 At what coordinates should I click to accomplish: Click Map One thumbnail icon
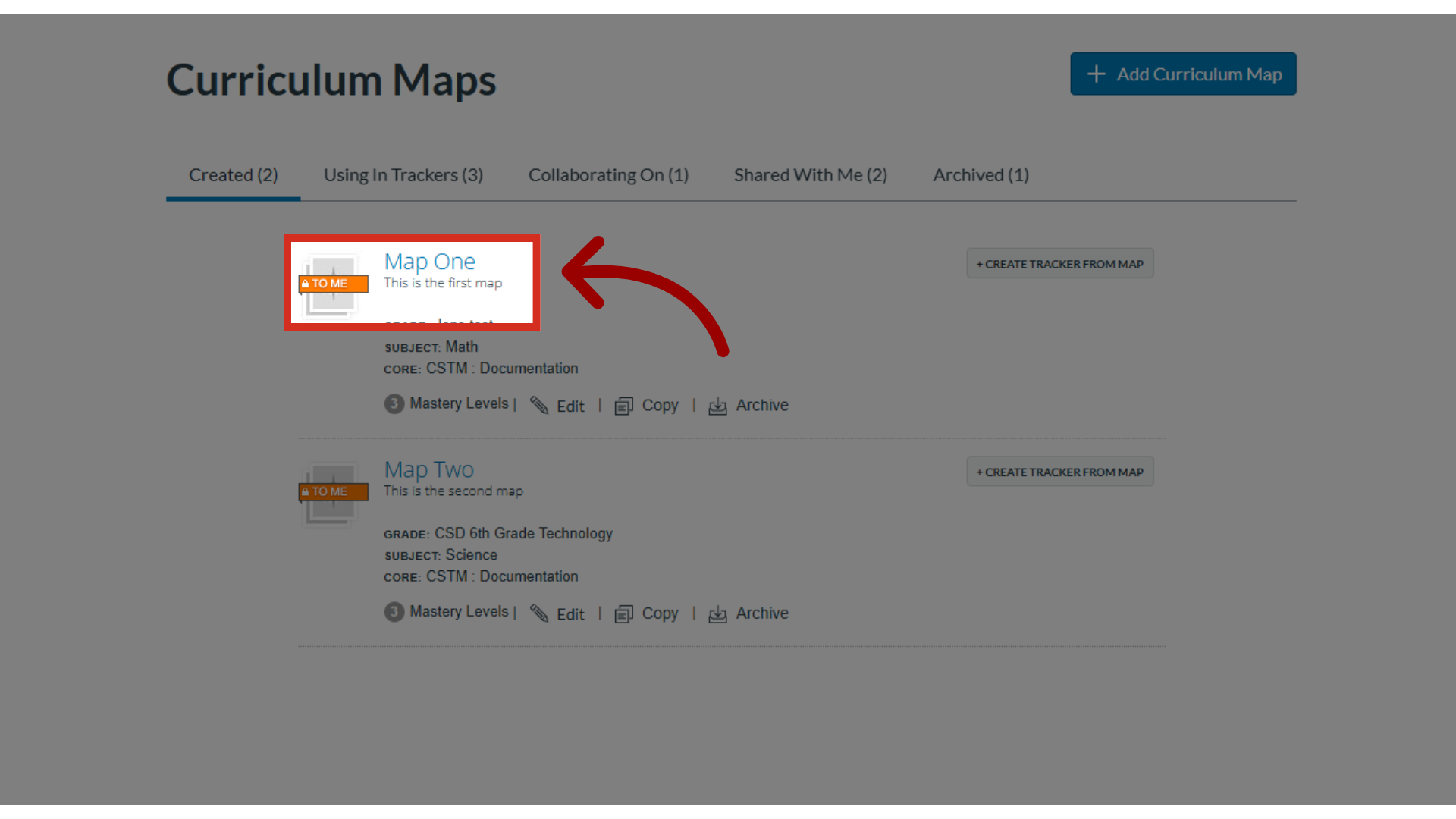click(x=334, y=285)
